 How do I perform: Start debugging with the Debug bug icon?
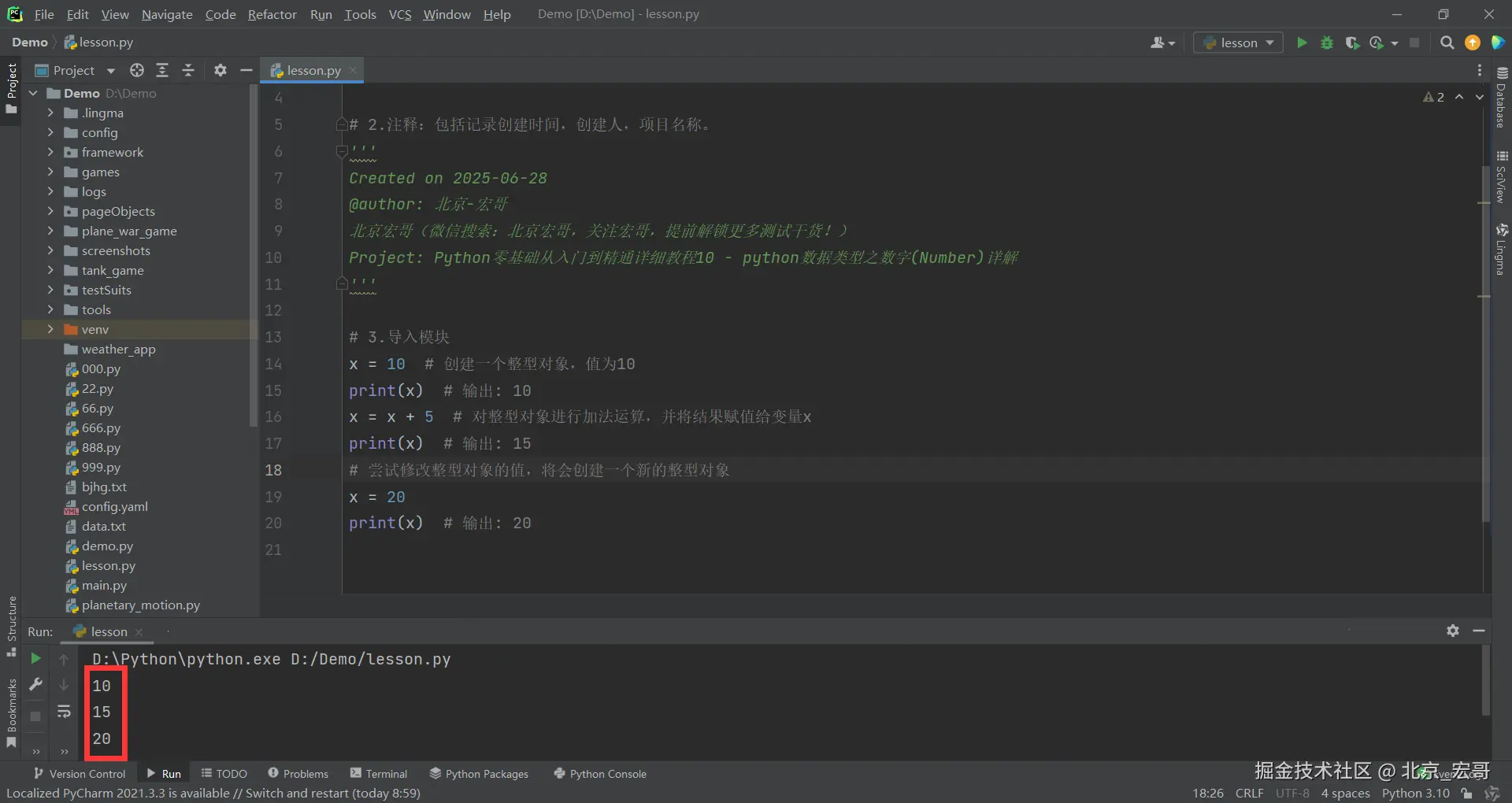[x=1327, y=43]
